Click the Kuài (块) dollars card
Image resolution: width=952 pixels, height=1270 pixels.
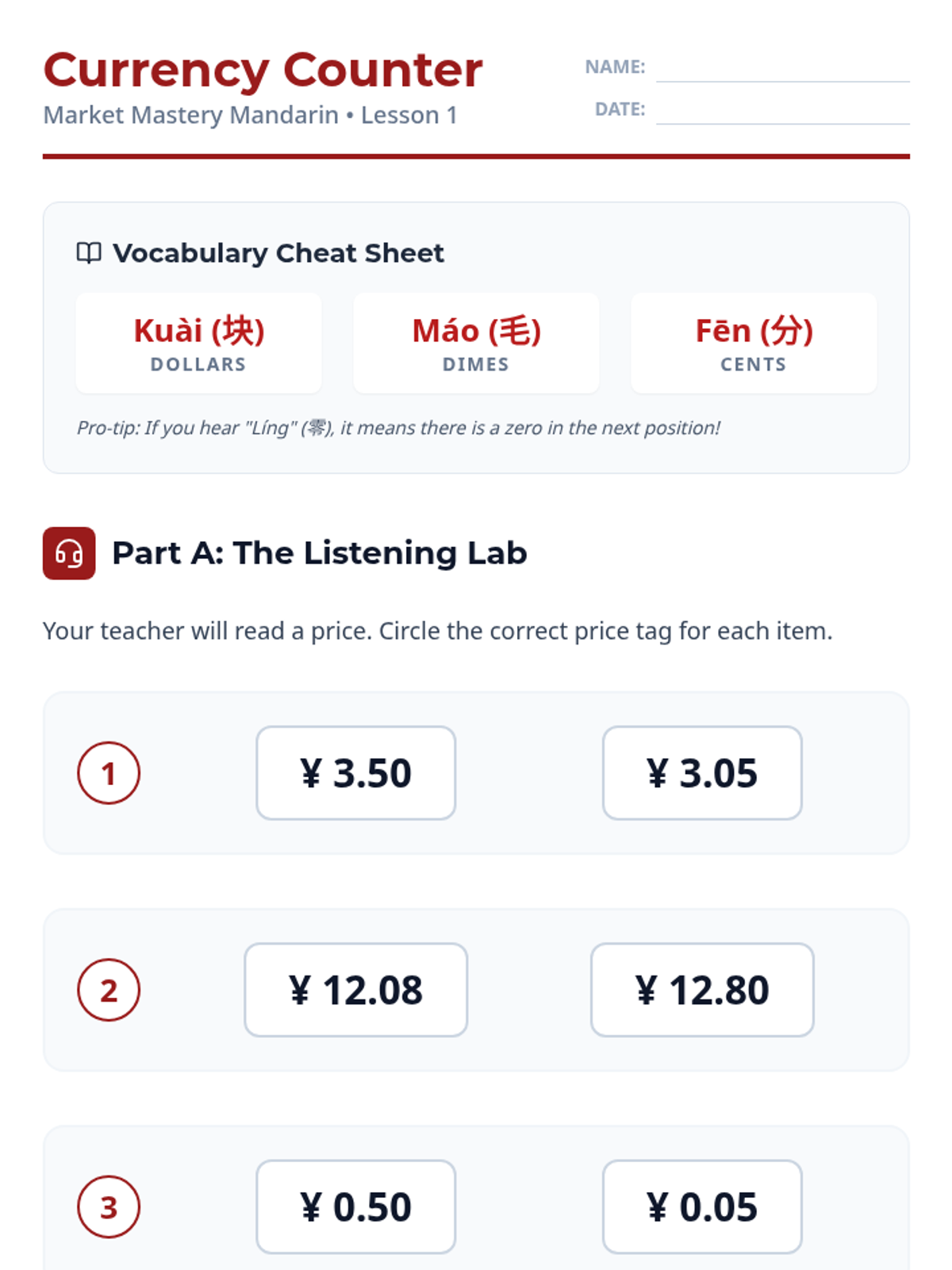[x=199, y=343]
